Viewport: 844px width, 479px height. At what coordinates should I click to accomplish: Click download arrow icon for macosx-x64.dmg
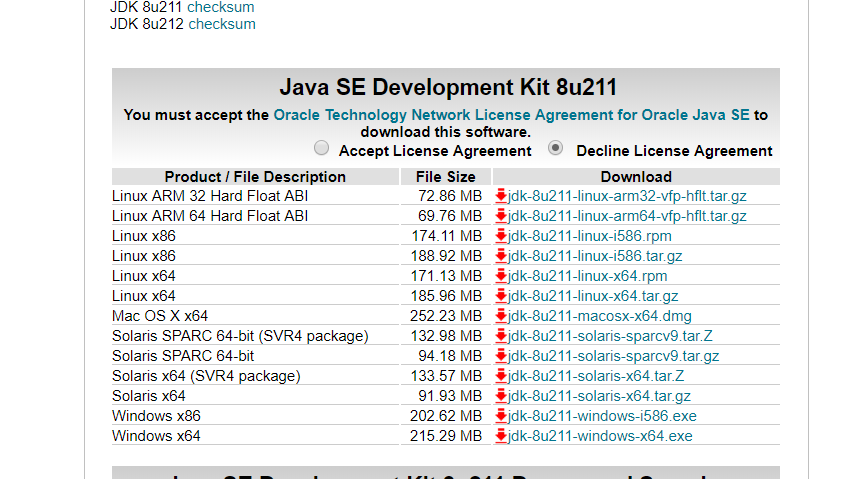(x=501, y=316)
